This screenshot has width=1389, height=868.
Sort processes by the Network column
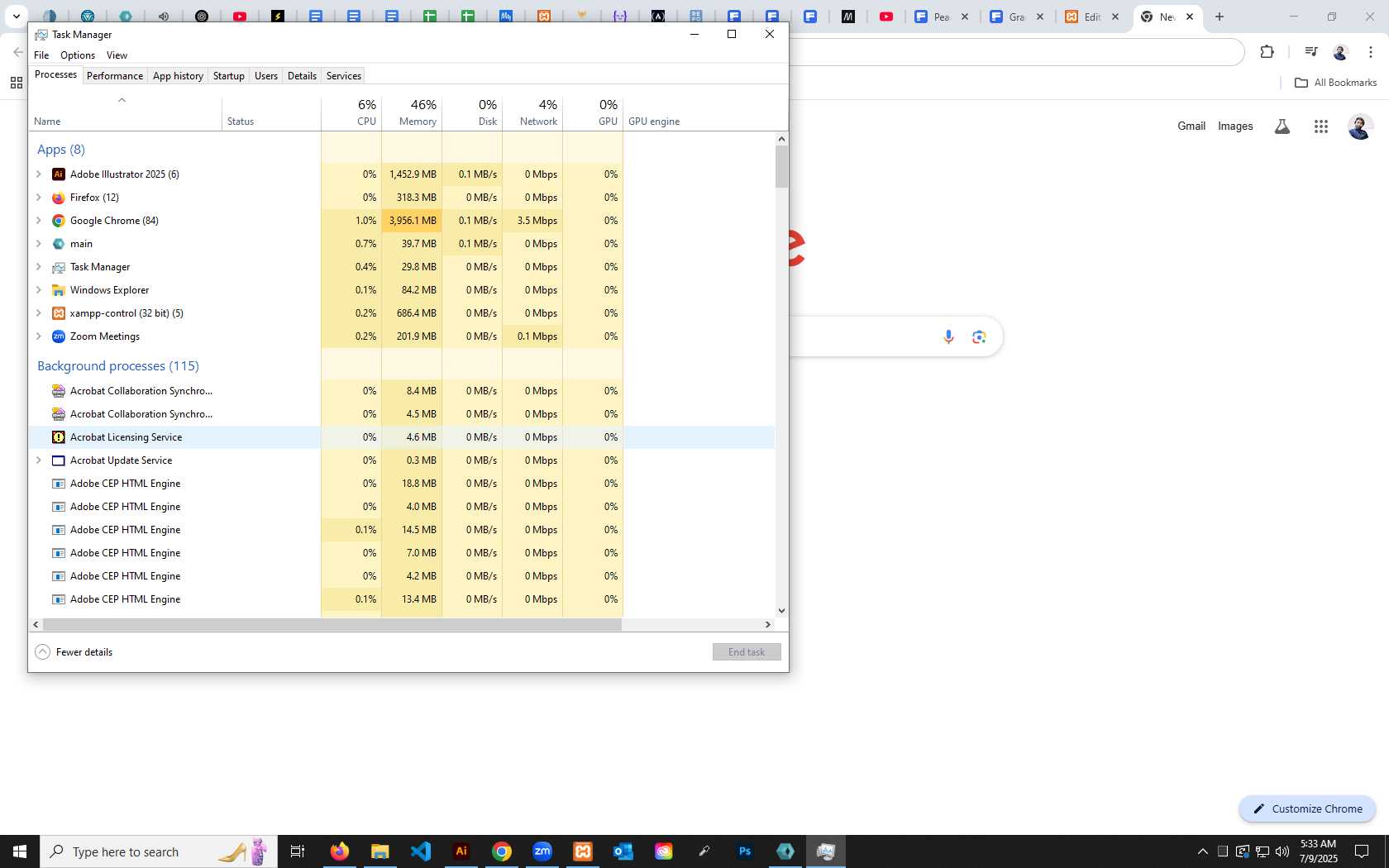532,112
